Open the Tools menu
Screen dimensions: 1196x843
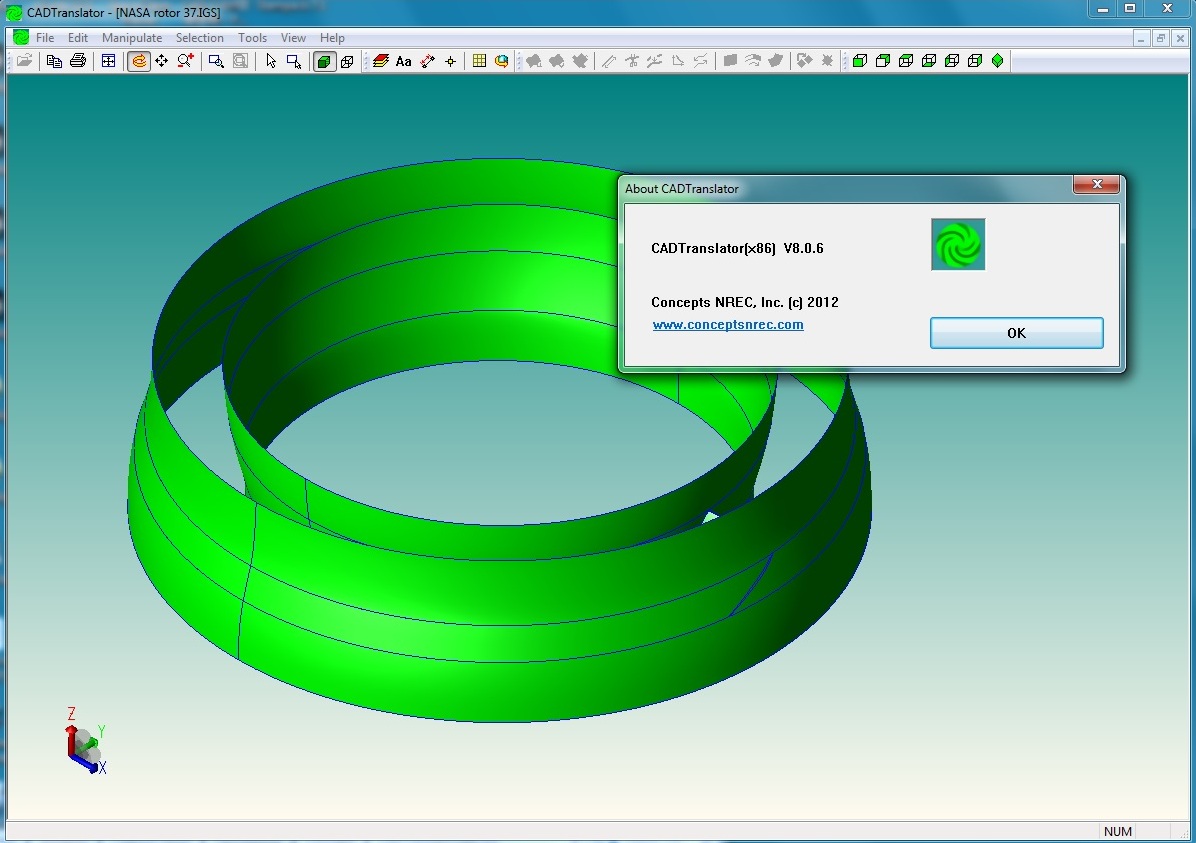pos(252,37)
